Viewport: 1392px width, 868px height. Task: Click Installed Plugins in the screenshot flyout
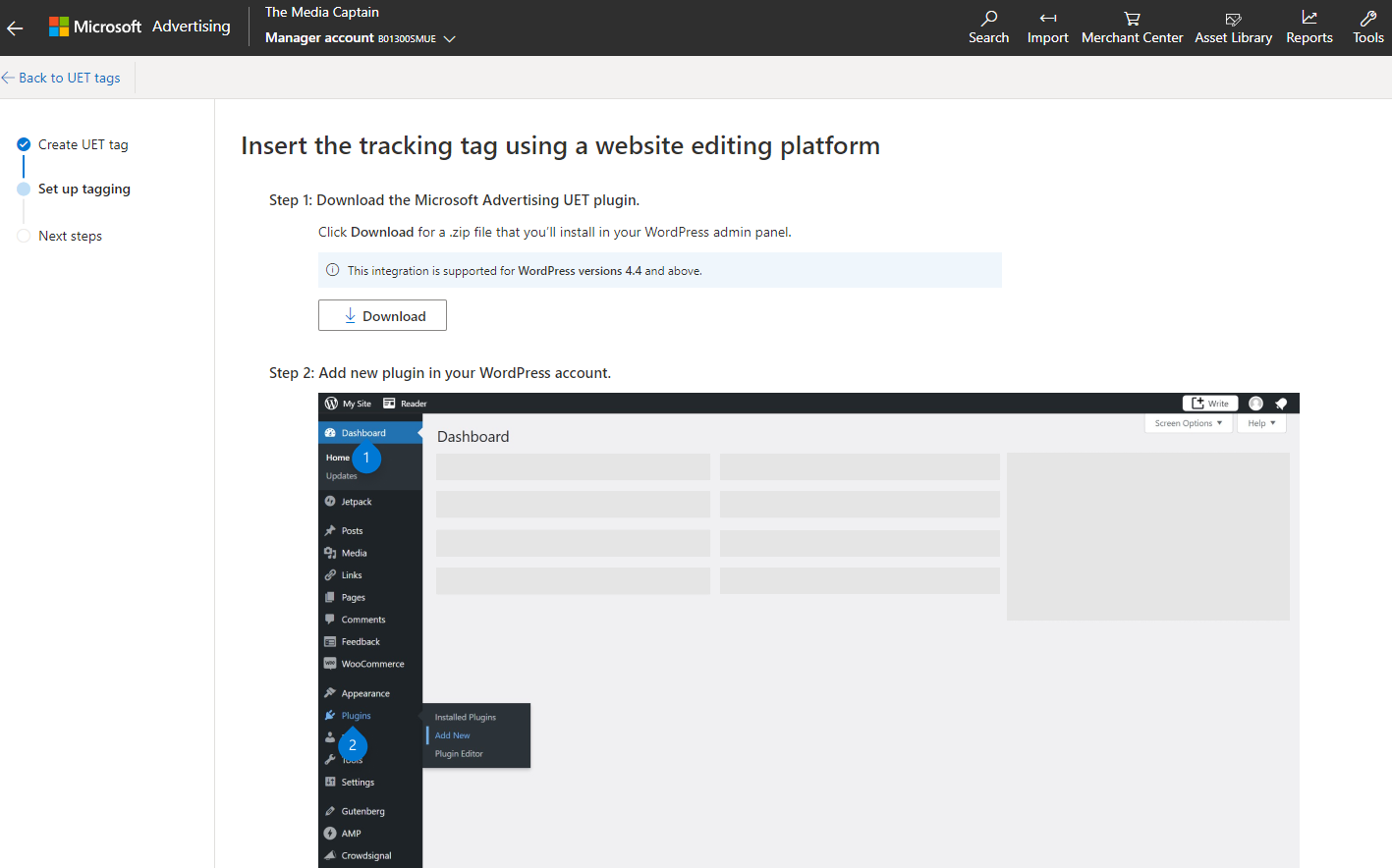(466, 718)
